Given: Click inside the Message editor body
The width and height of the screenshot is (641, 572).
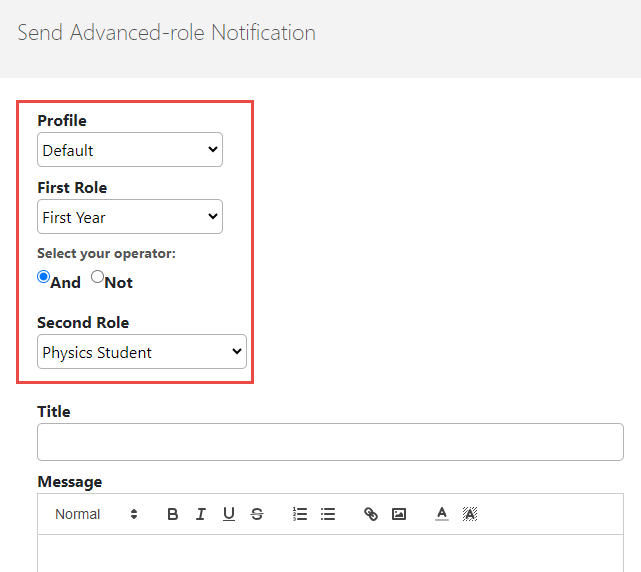Looking at the screenshot, I should coord(330,553).
